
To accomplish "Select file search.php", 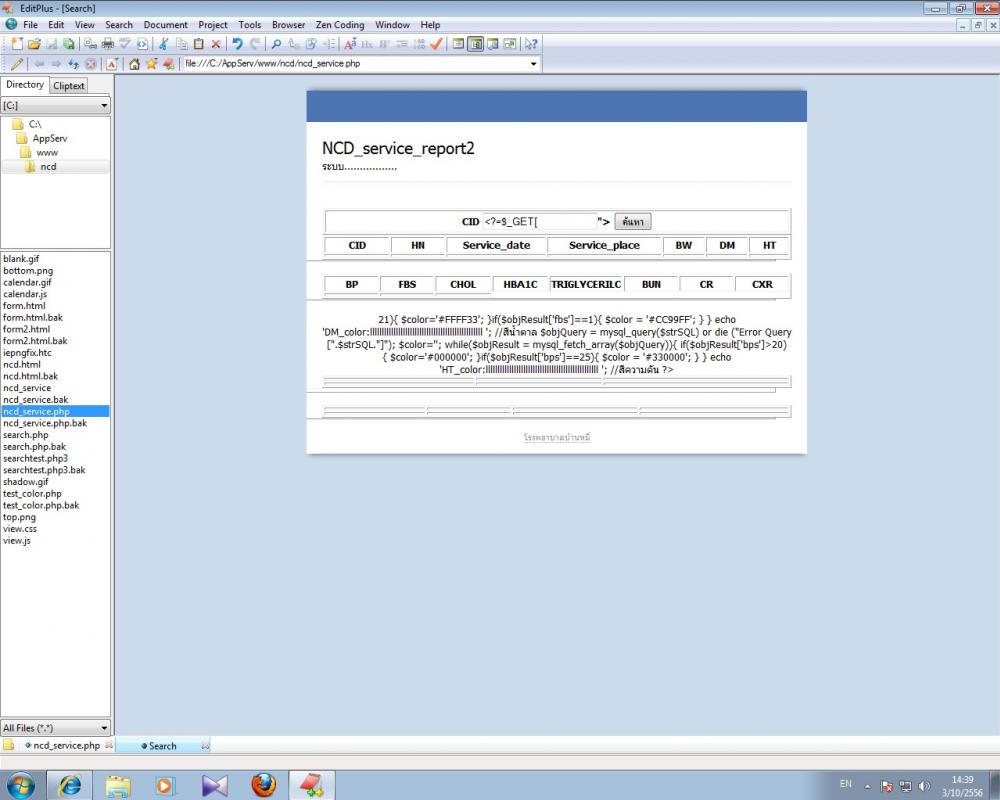I will pyautogui.click(x=26, y=435).
